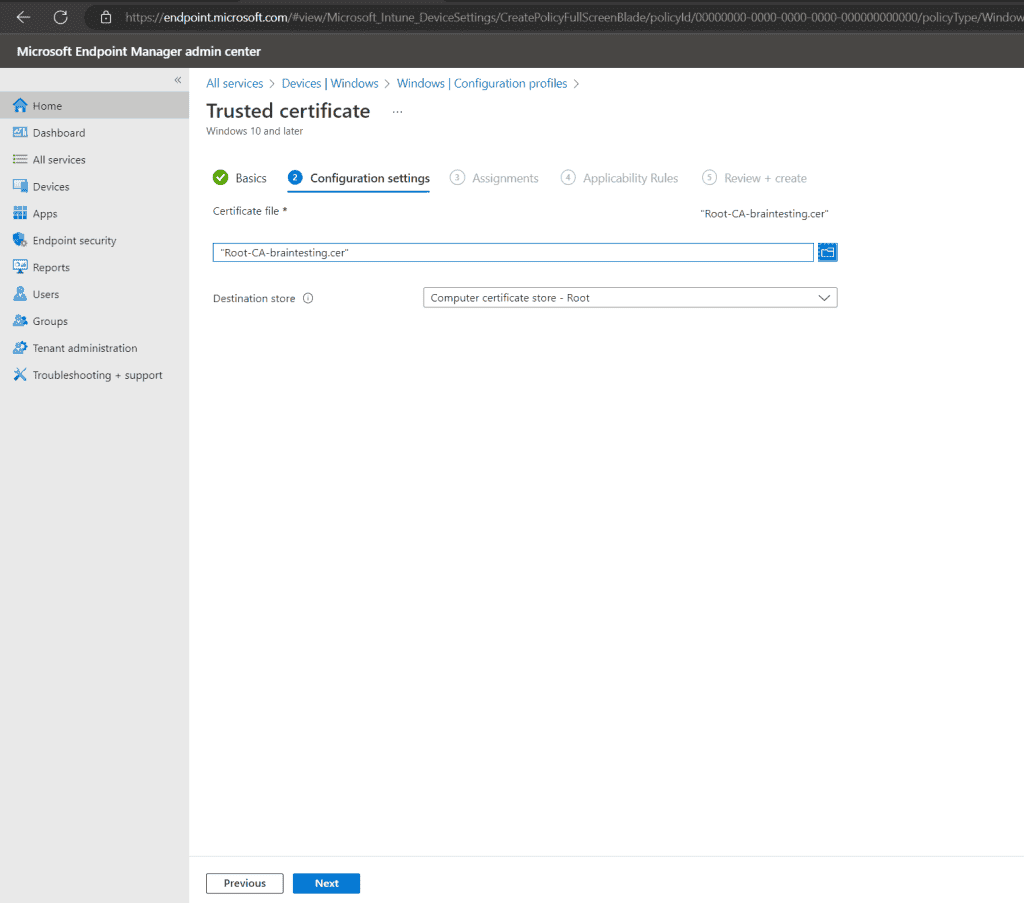This screenshot has height=903, width=1024.
Task: Click inside the Certificate file input field
Action: [512, 252]
